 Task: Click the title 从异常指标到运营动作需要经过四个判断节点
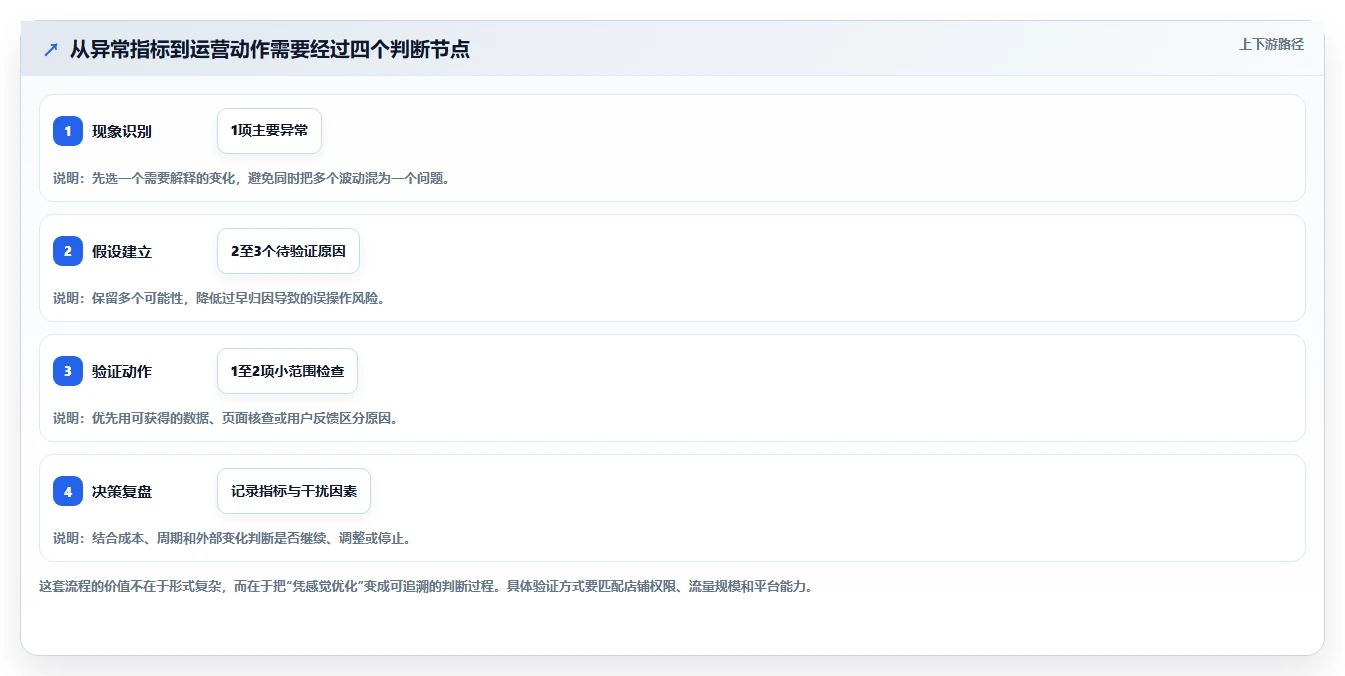click(x=270, y=49)
